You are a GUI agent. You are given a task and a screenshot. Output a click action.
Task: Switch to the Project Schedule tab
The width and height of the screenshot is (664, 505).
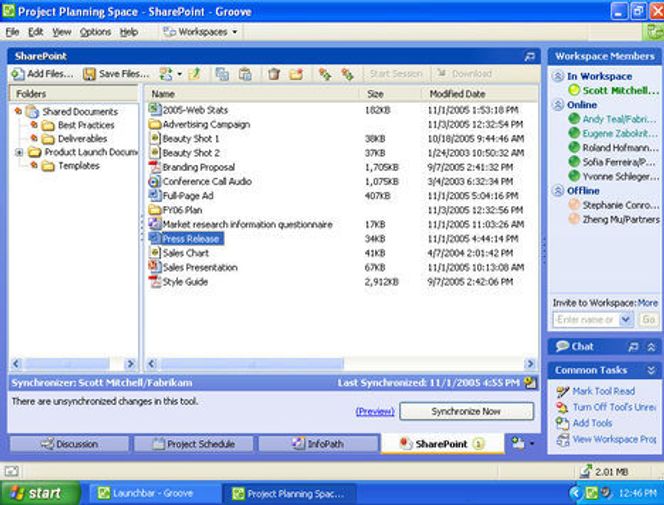pos(194,444)
